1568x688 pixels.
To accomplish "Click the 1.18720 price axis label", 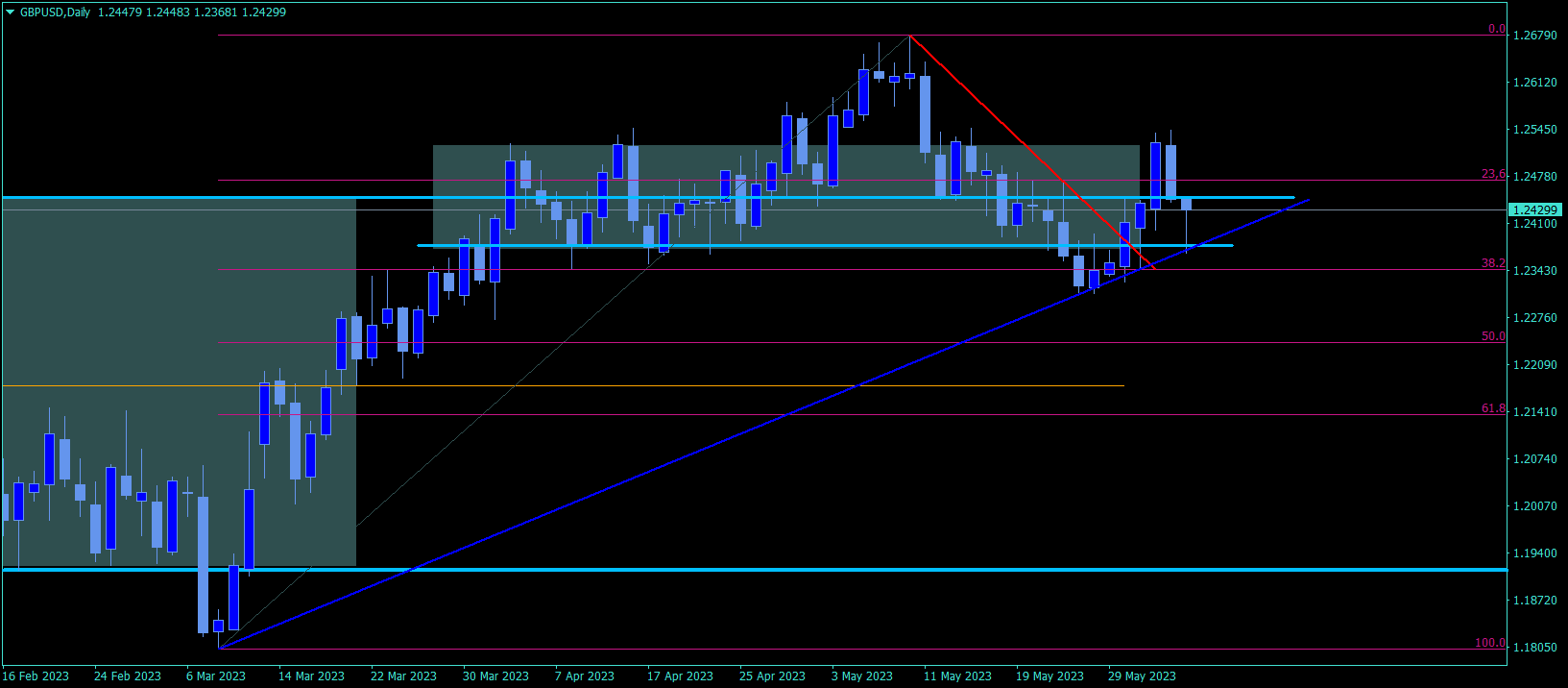I will tap(1535, 601).
